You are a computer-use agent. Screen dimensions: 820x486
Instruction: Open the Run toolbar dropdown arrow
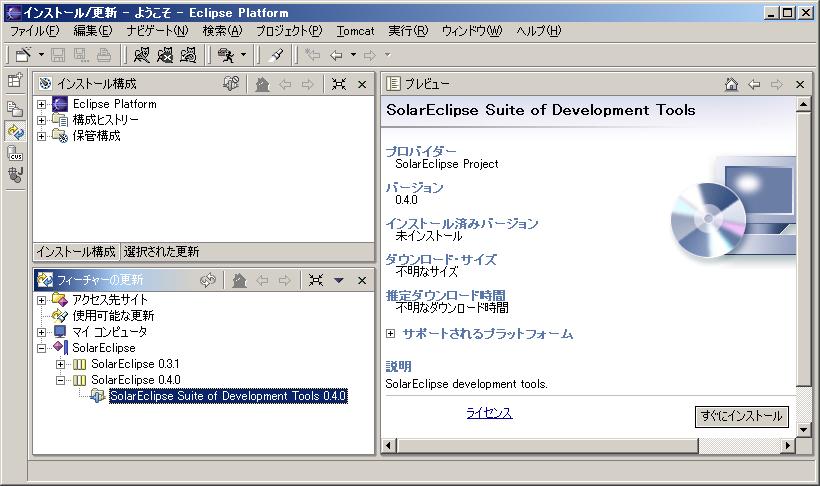coord(241,55)
